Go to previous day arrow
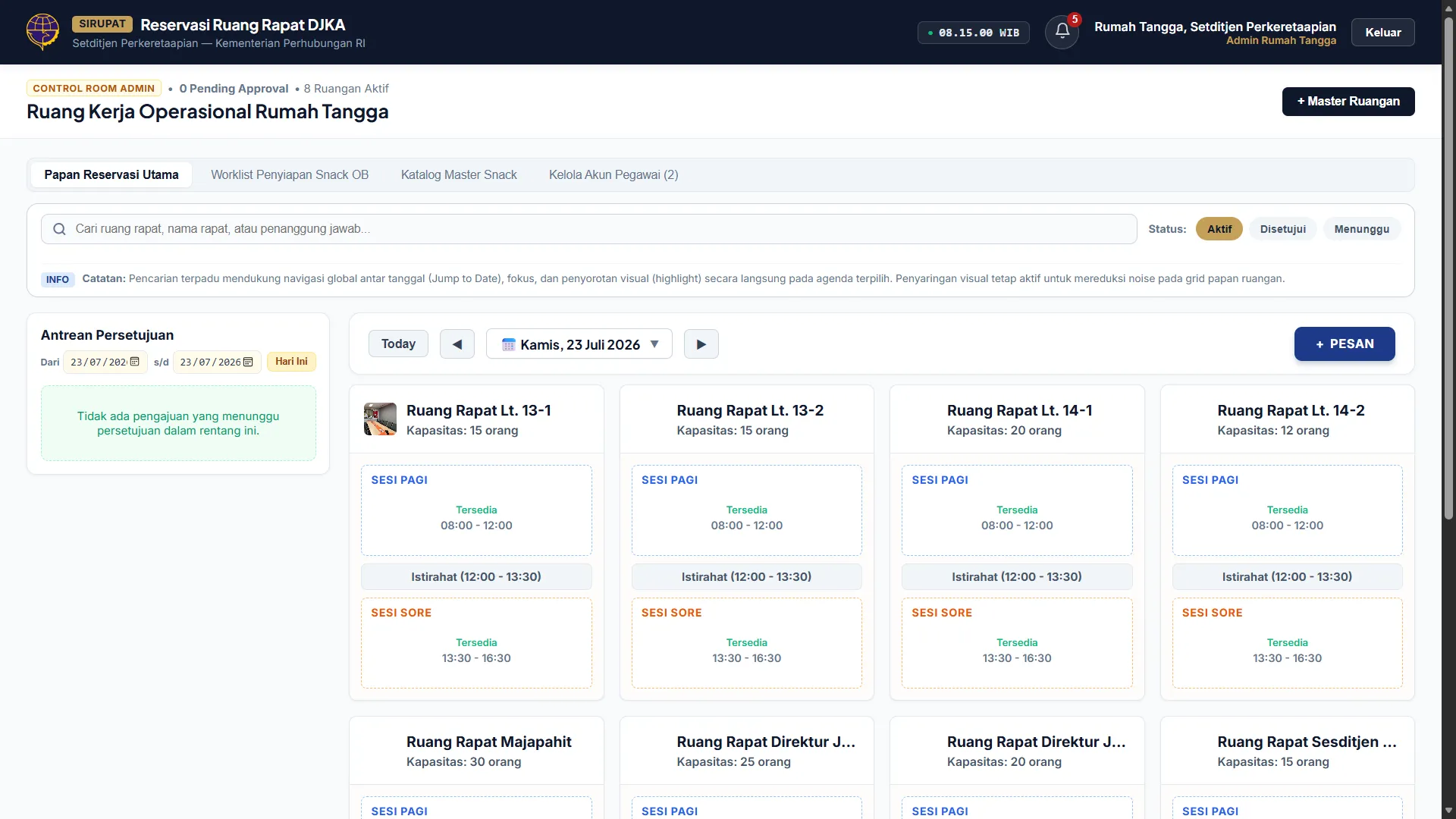The width and height of the screenshot is (1456, 819). 457,344
